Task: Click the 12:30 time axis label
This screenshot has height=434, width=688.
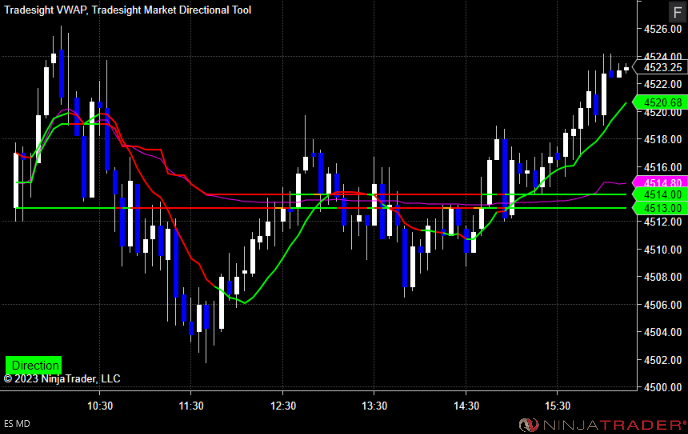Action: pos(283,406)
